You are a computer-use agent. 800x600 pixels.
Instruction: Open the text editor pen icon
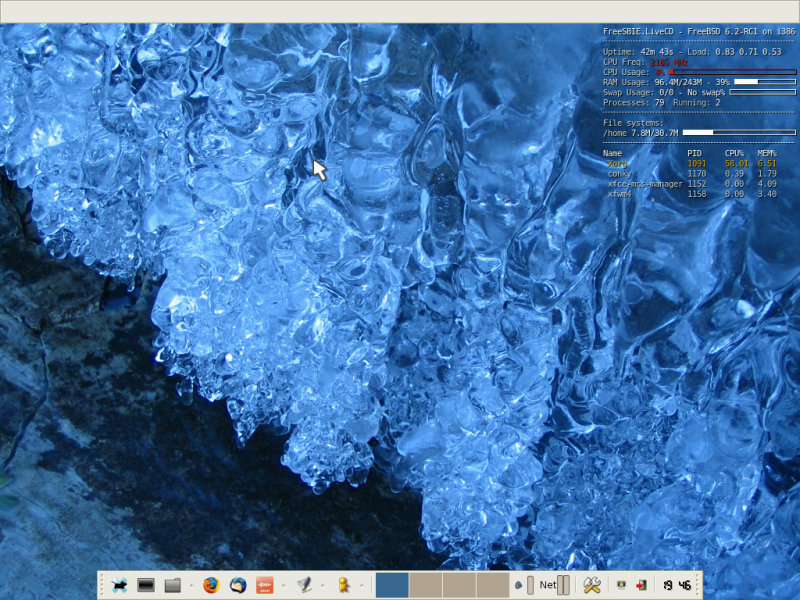click(x=304, y=585)
